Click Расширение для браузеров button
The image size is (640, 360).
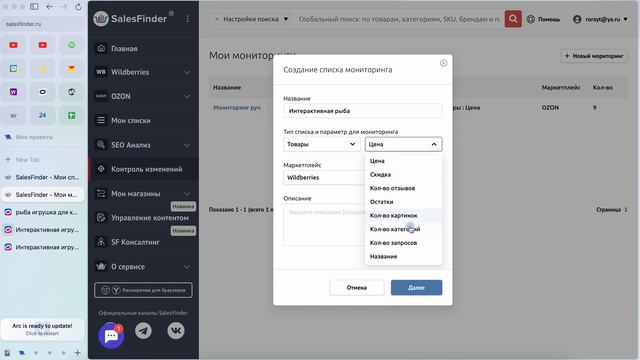point(143,290)
